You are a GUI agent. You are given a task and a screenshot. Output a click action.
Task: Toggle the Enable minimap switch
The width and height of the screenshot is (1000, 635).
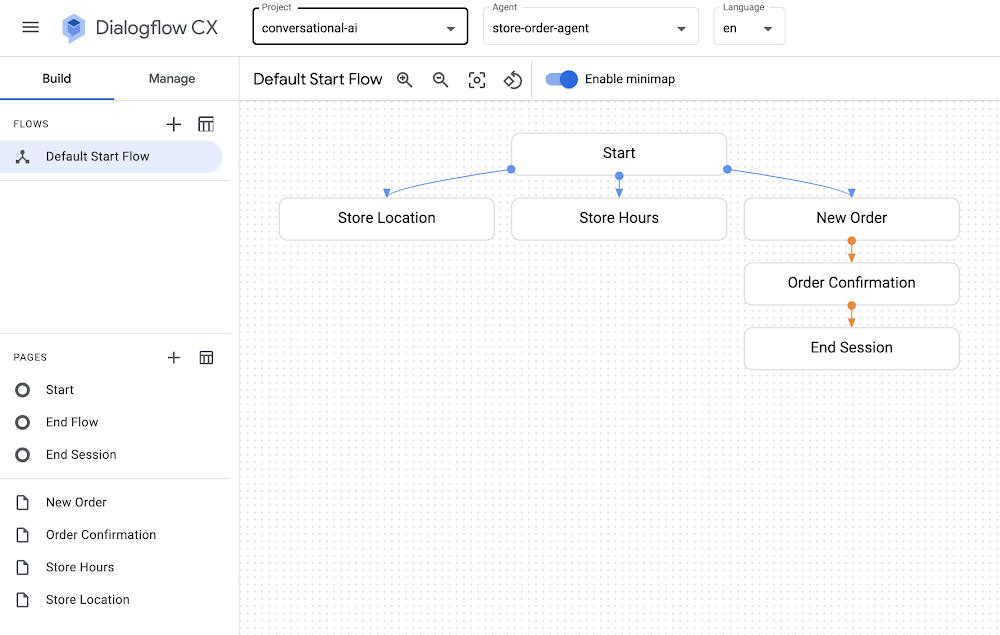click(x=561, y=79)
